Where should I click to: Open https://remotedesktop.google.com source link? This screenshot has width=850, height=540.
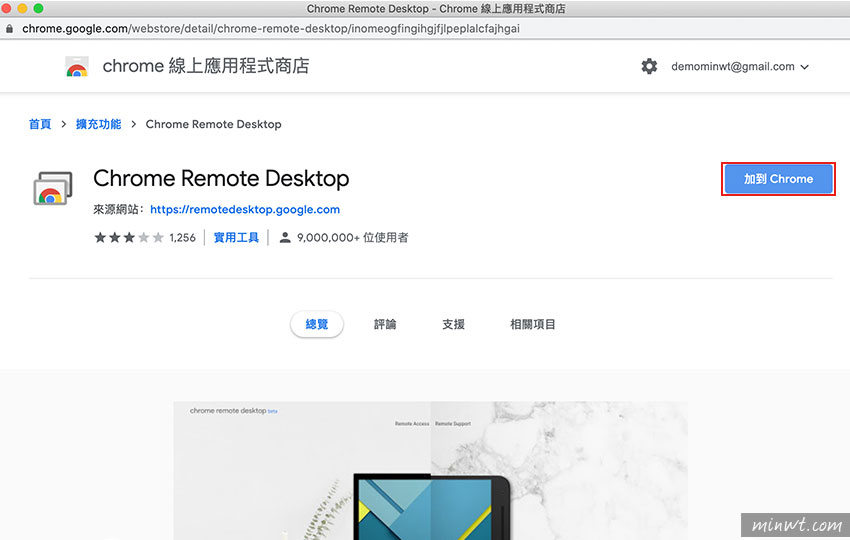(x=245, y=209)
